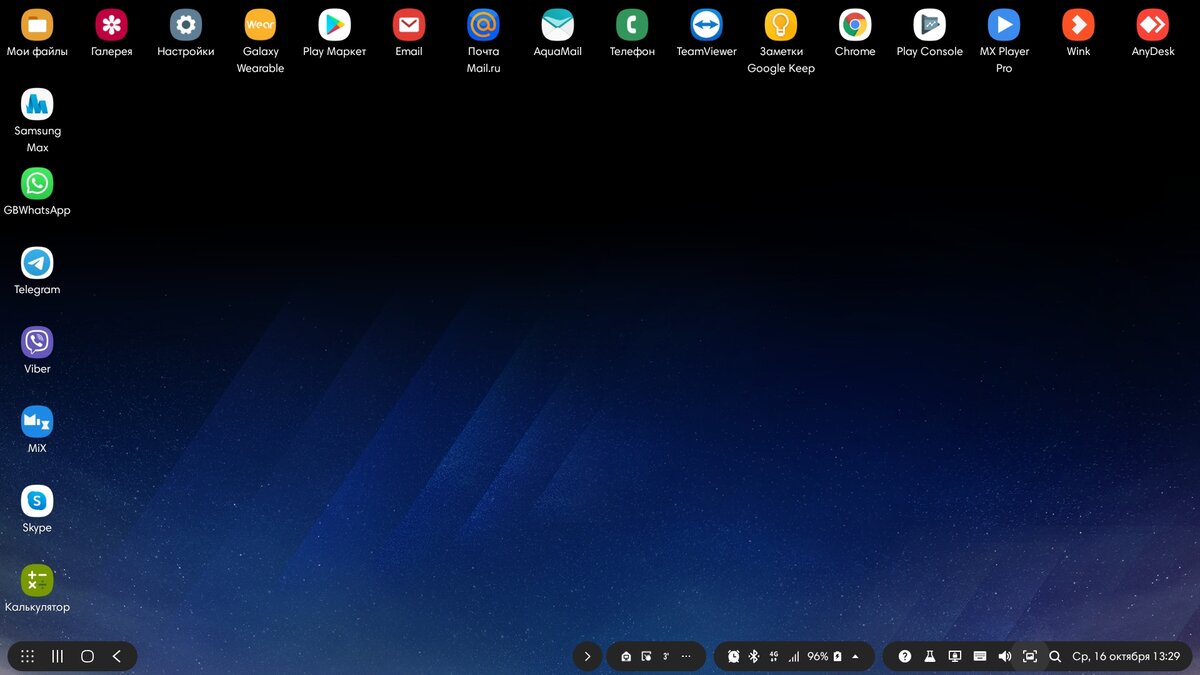Launch AquaMail
The width and height of the screenshot is (1200, 675).
pos(557,33)
